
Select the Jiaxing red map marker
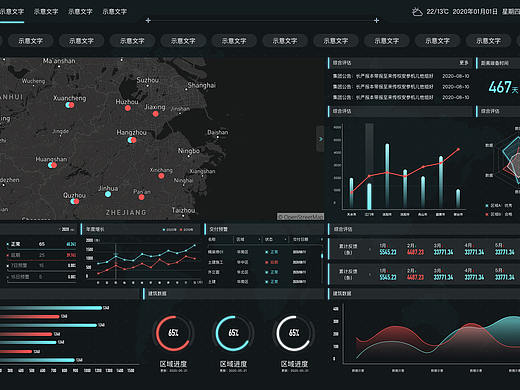click(x=155, y=114)
